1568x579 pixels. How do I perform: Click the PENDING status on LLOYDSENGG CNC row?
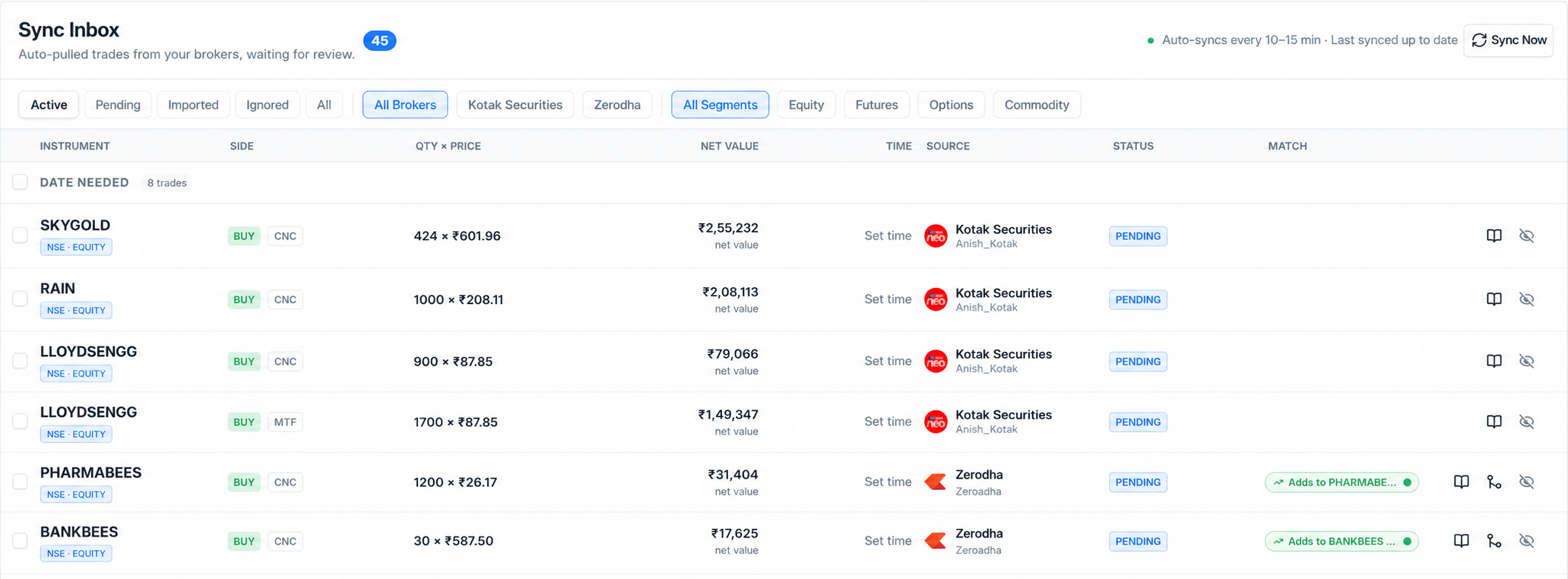point(1138,362)
